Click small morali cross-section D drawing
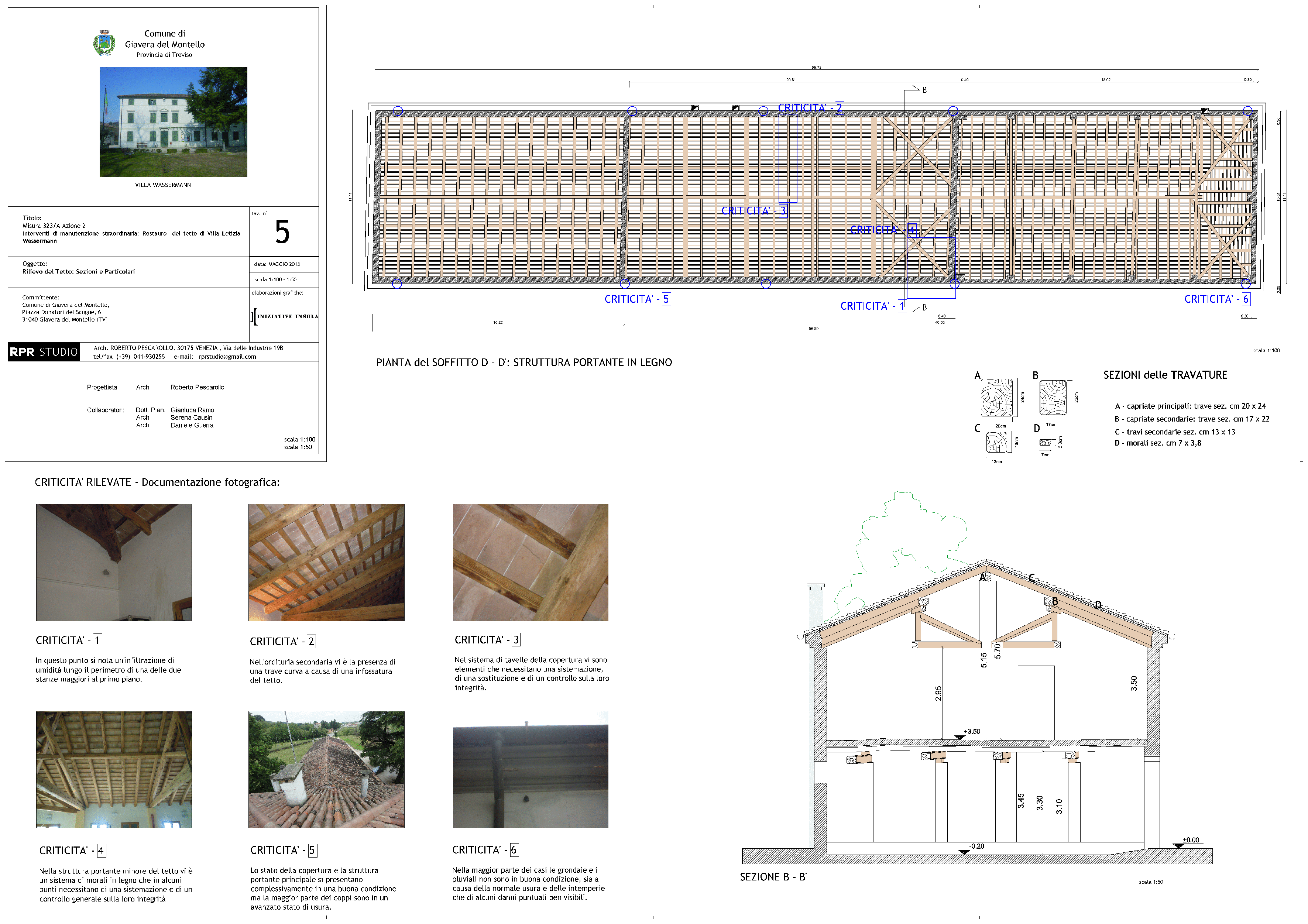The width and height of the screenshot is (1308, 924). coord(1045,442)
